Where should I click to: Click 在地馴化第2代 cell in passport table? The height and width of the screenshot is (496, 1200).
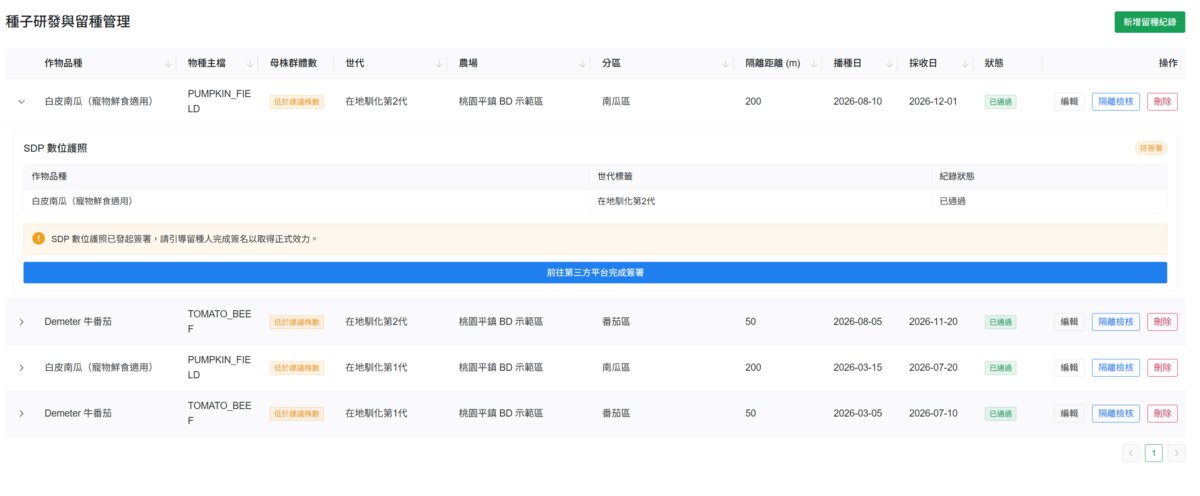pos(626,201)
